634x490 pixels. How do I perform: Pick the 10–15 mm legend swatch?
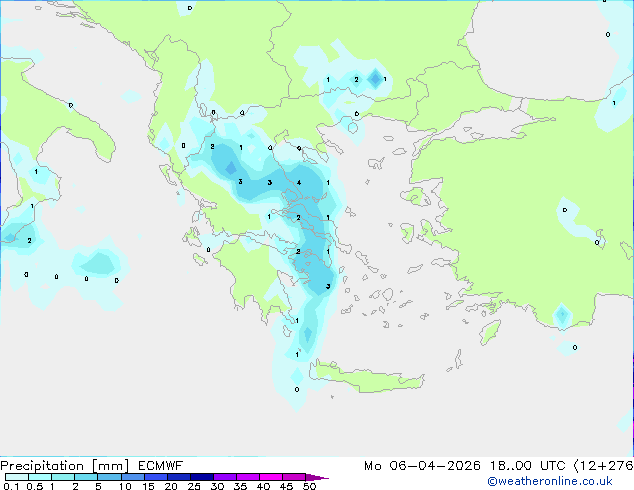[x=132, y=477]
